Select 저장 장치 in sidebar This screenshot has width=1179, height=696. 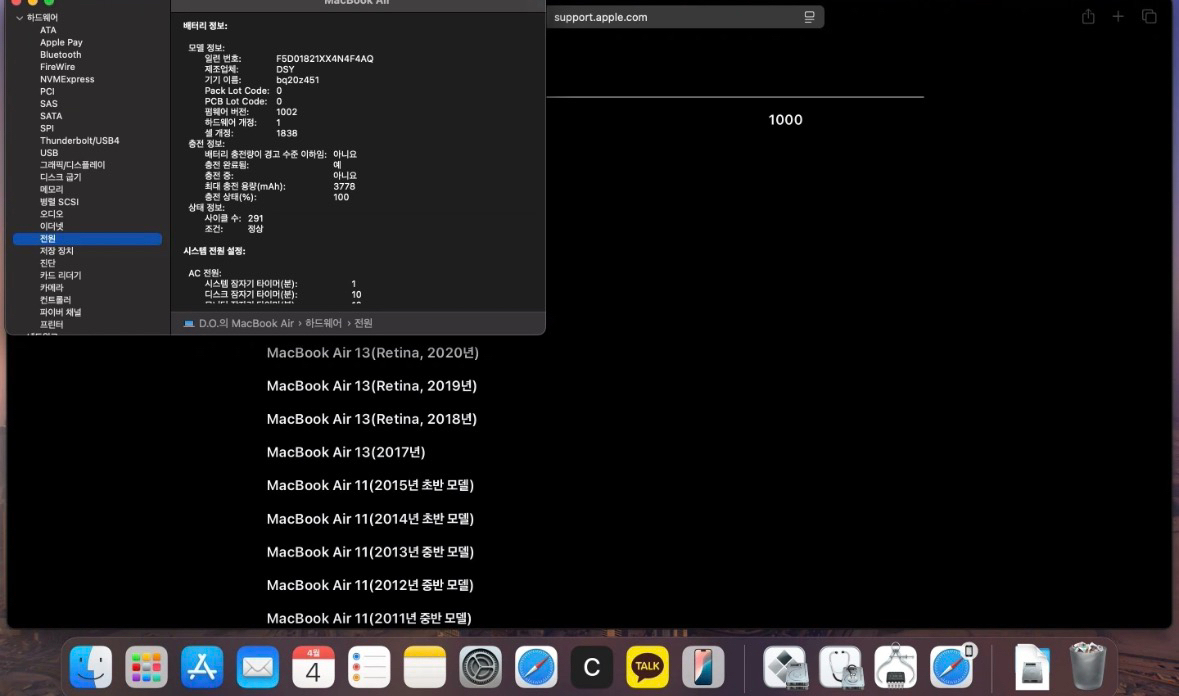(56, 251)
